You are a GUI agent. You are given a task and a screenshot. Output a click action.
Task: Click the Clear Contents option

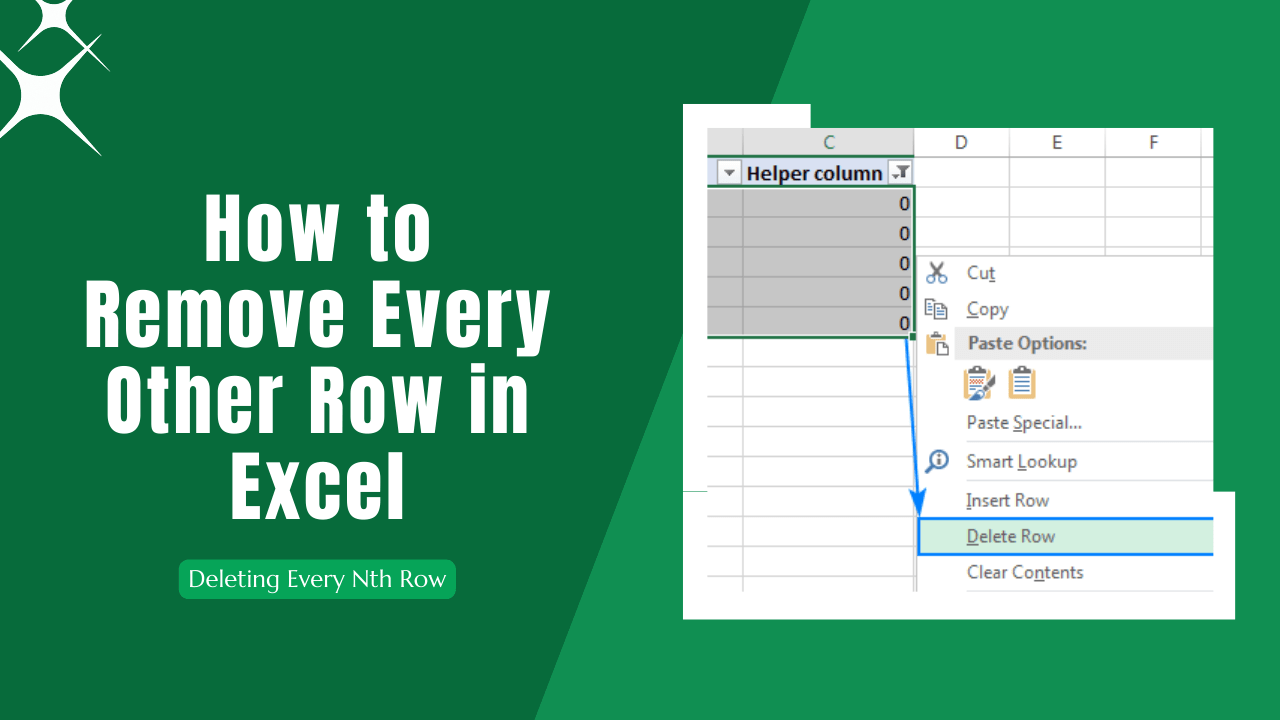[1024, 572]
